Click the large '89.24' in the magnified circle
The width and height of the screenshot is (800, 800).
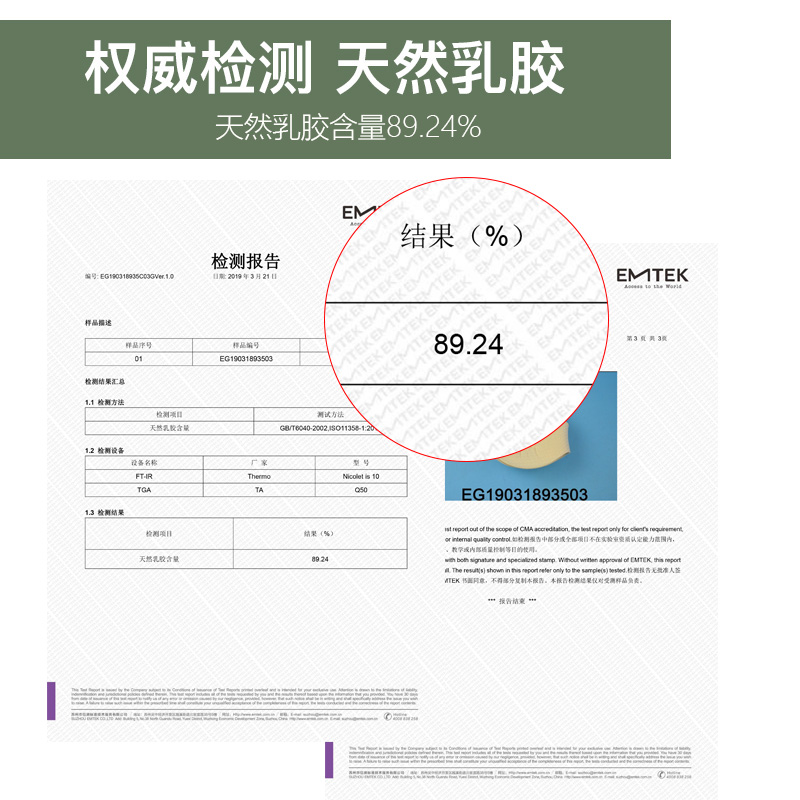(468, 344)
